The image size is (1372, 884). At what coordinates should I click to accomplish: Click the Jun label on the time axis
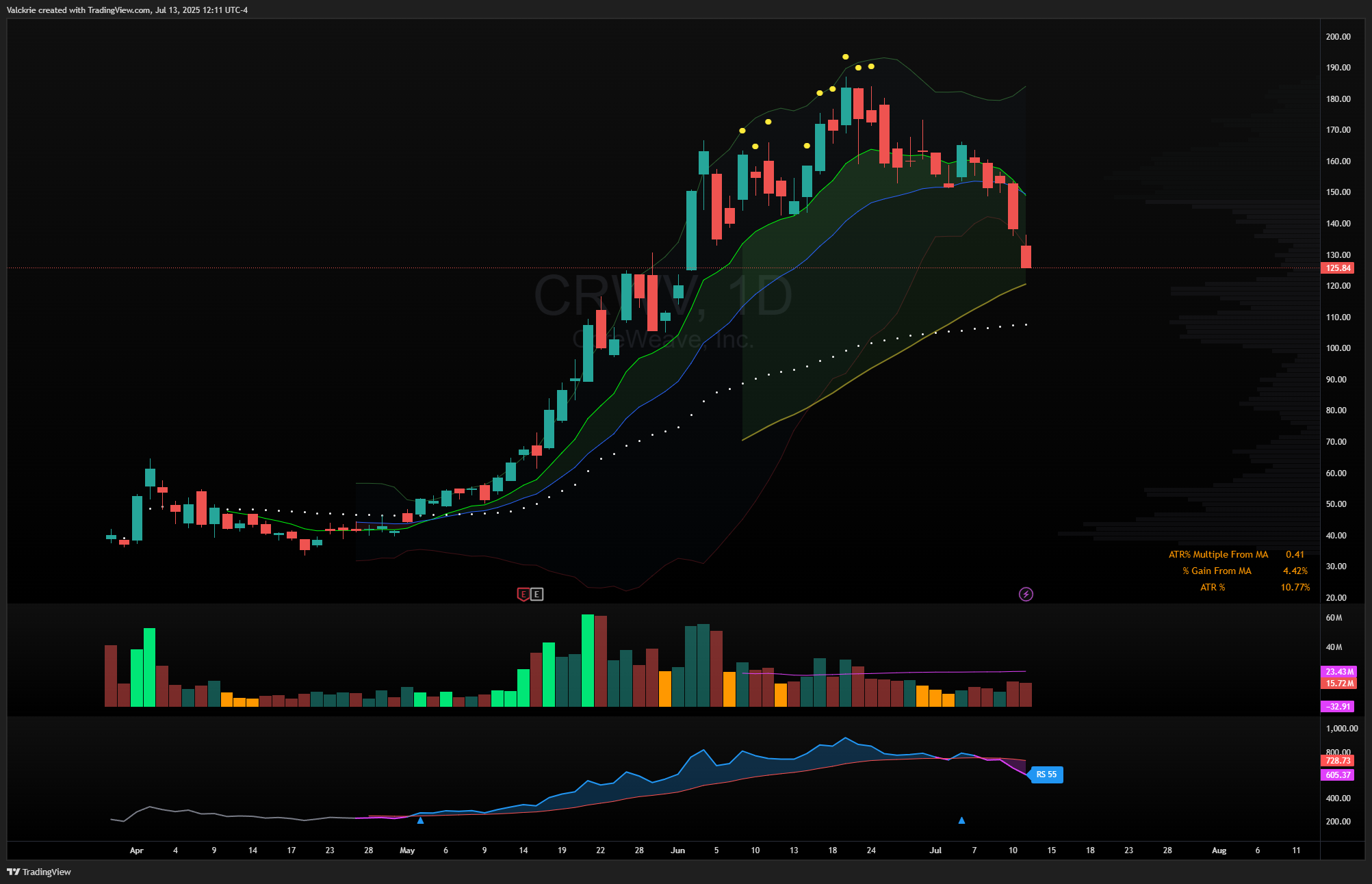point(677,850)
